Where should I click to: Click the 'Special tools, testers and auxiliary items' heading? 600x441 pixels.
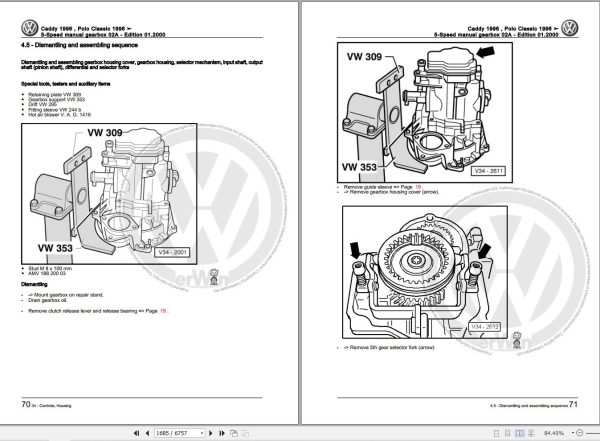click(65, 84)
